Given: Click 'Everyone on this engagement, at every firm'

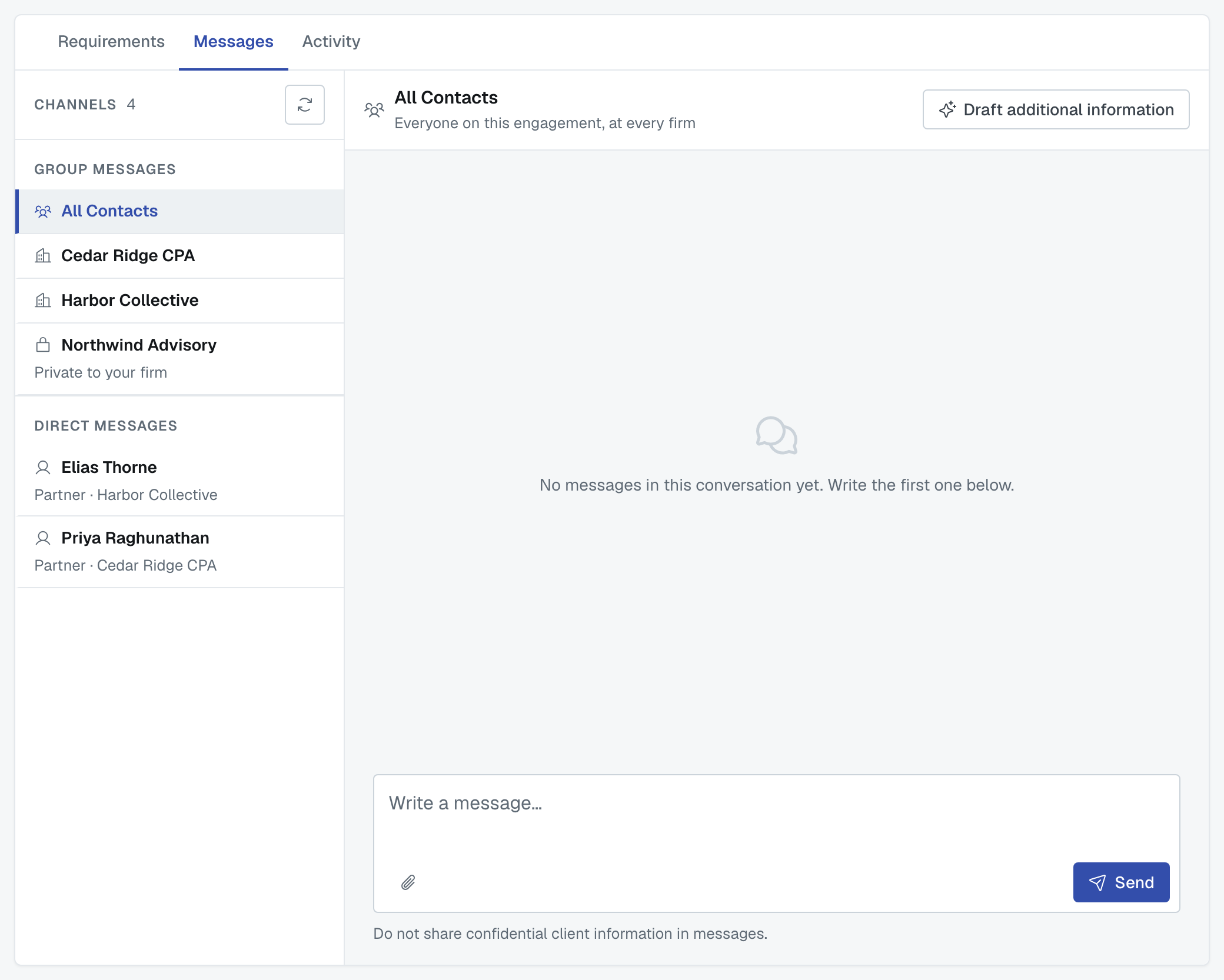Looking at the screenshot, I should tap(545, 123).
